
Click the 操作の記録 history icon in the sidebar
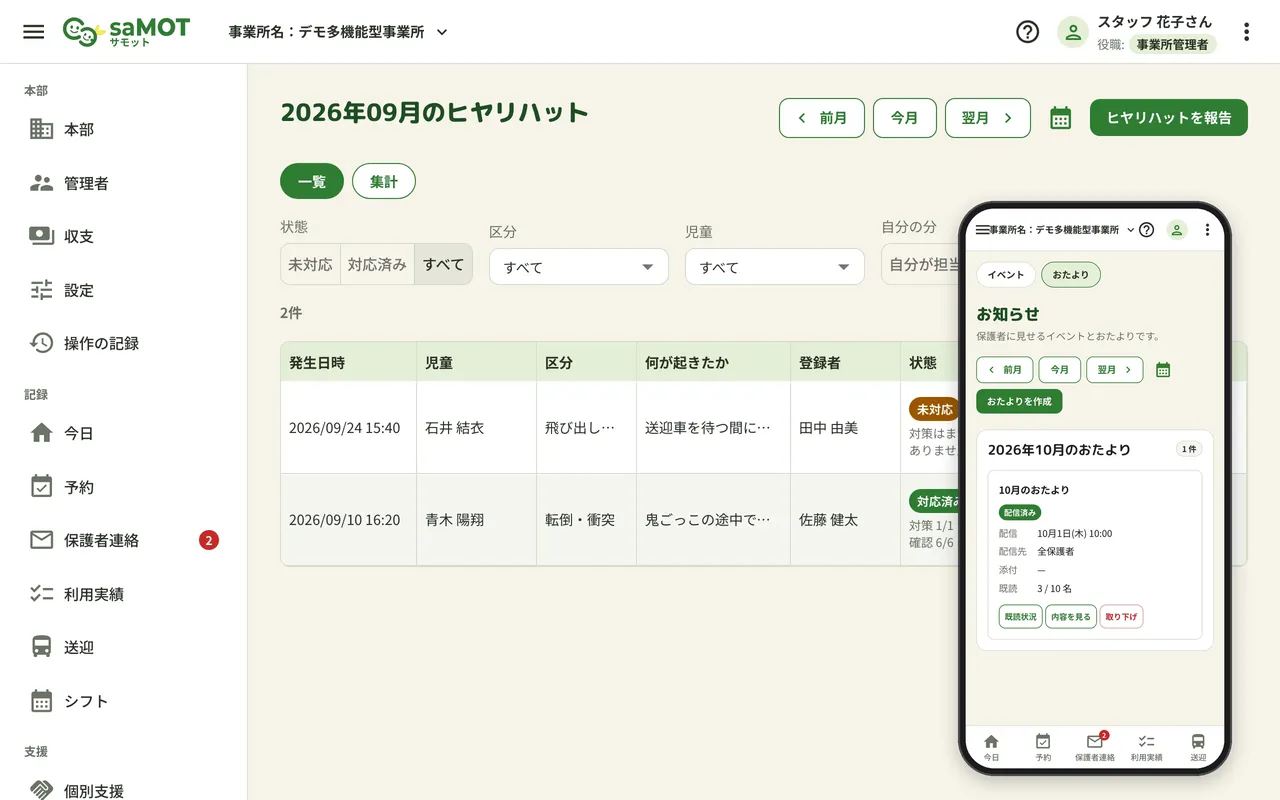pyautogui.click(x=41, y=343)
